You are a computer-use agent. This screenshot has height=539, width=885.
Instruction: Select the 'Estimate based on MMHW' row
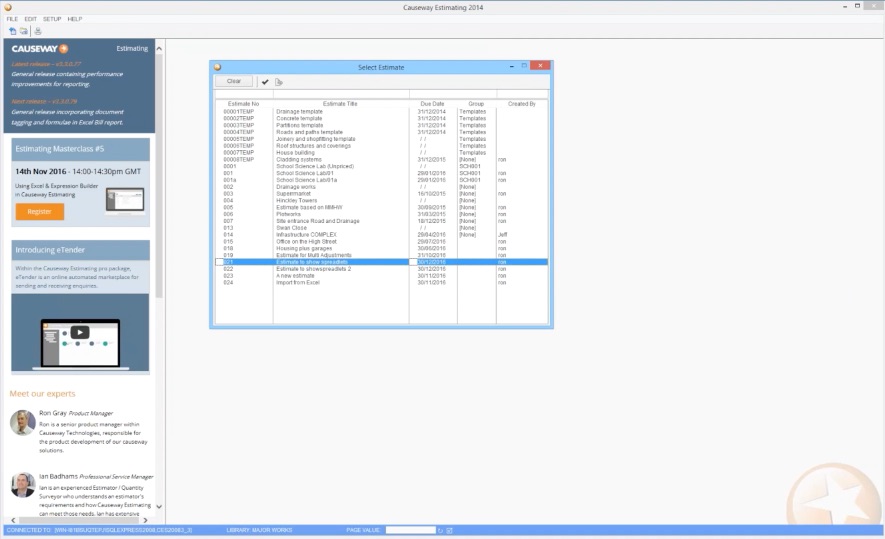pyautogui.click(x=382, y=207)
